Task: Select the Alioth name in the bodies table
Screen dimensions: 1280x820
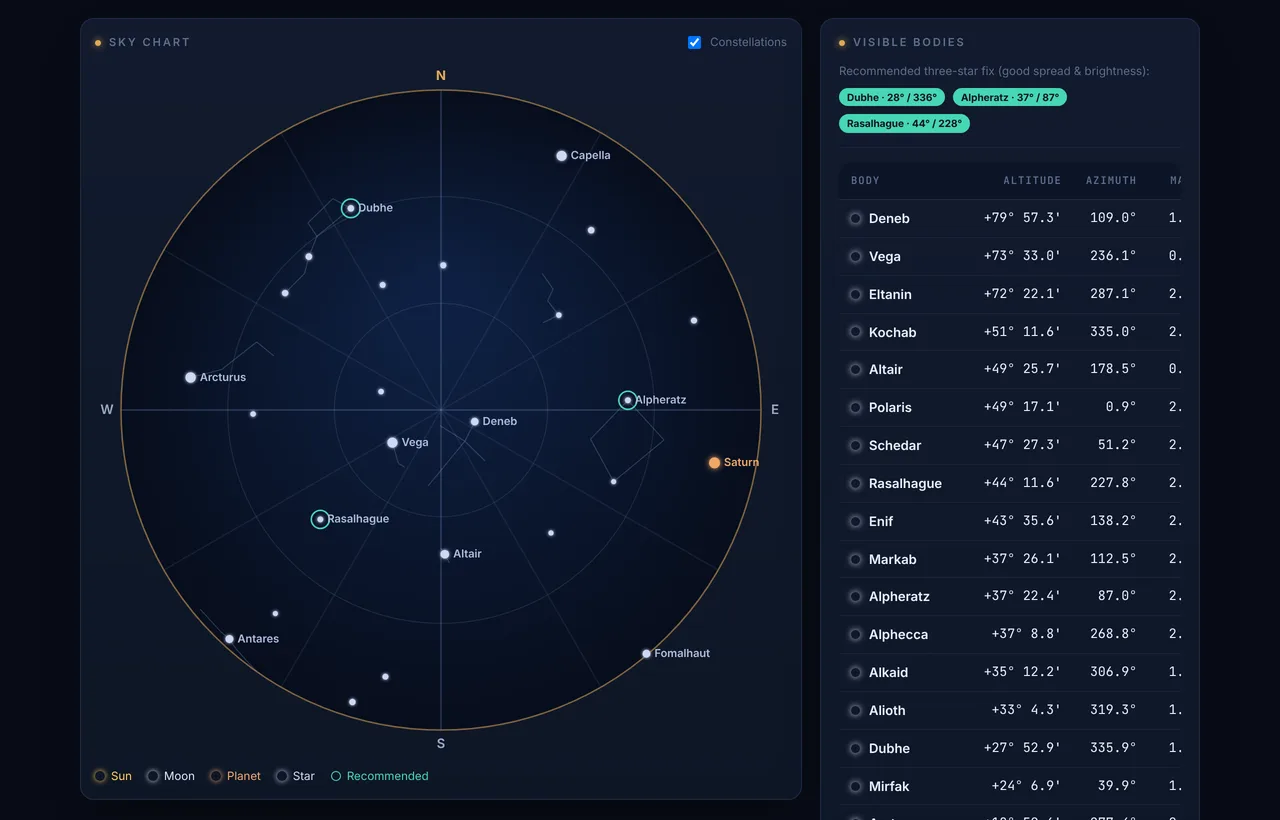Action: click(x=887, y=710)
